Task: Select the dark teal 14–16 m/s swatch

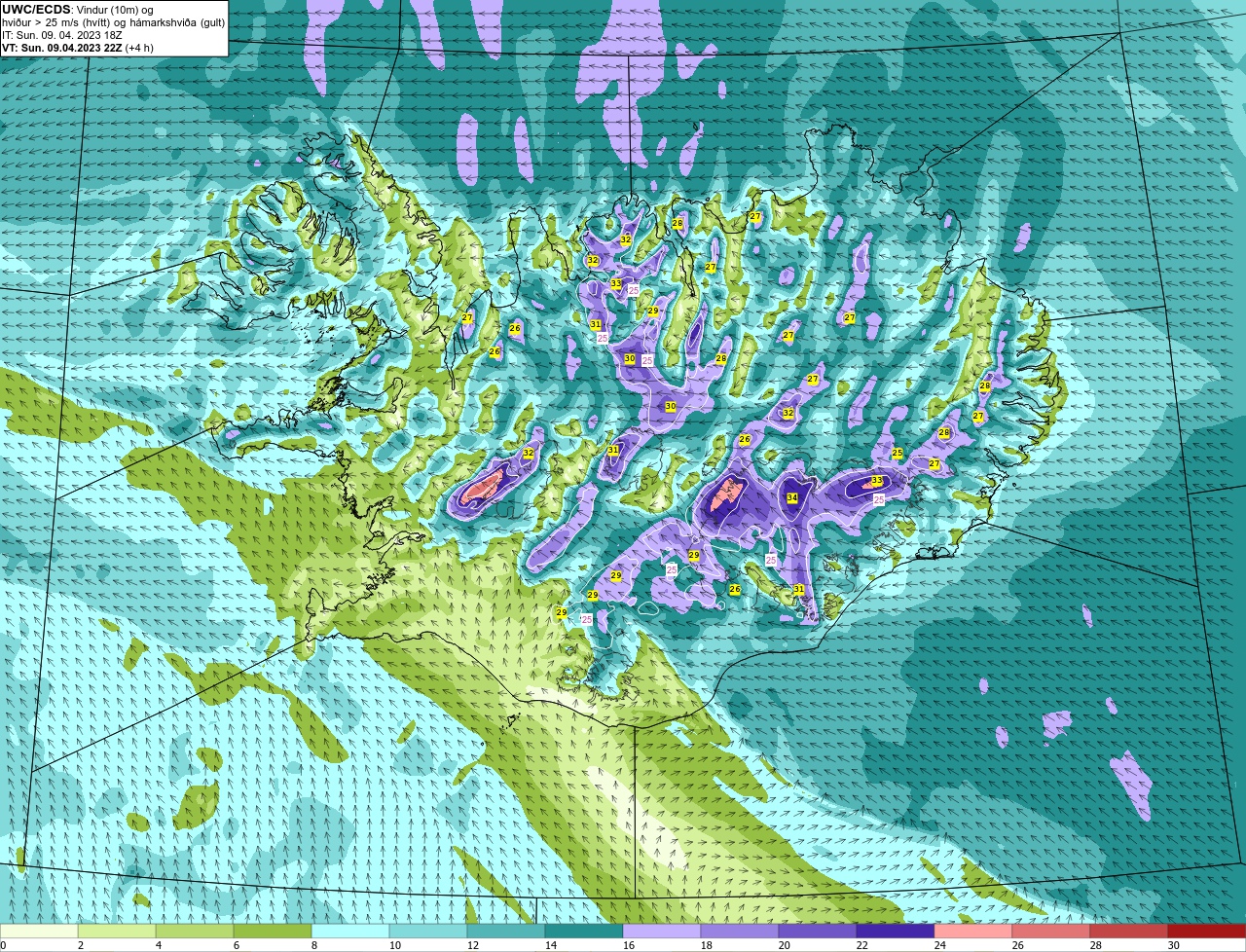Action: (584, 932)
